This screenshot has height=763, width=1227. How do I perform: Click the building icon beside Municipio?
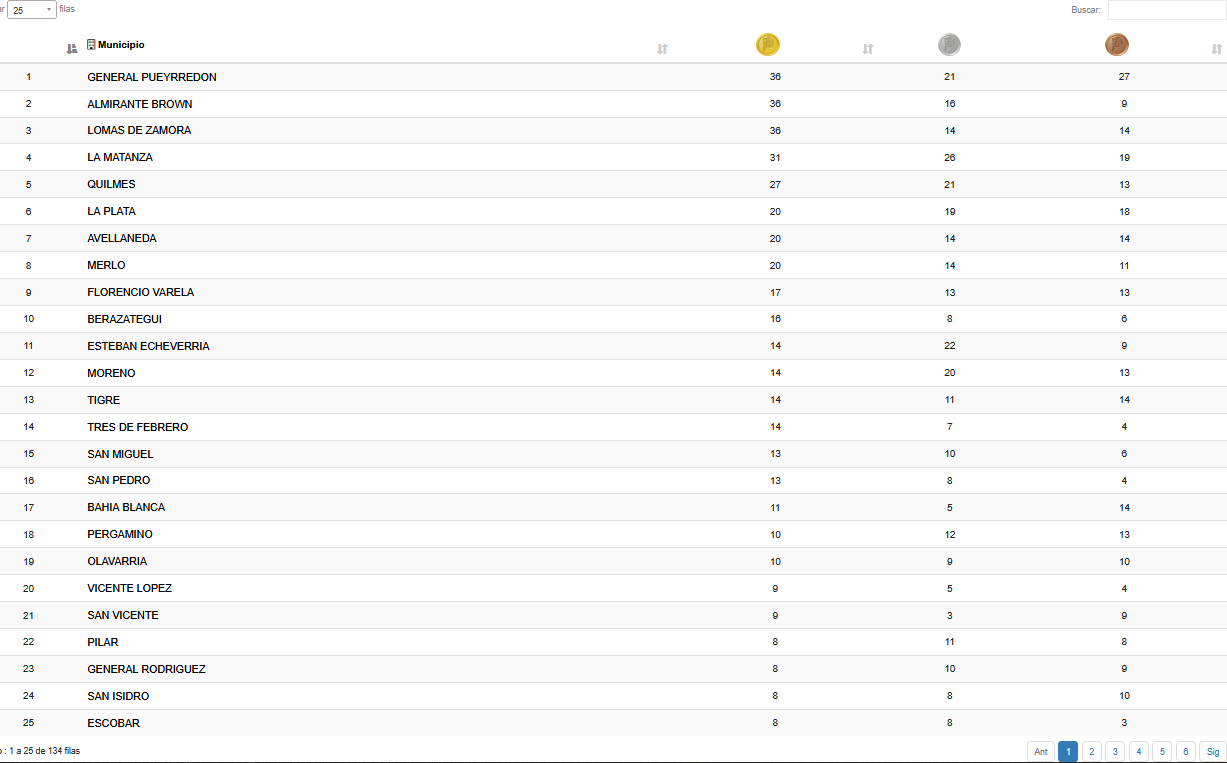(92, 44)
